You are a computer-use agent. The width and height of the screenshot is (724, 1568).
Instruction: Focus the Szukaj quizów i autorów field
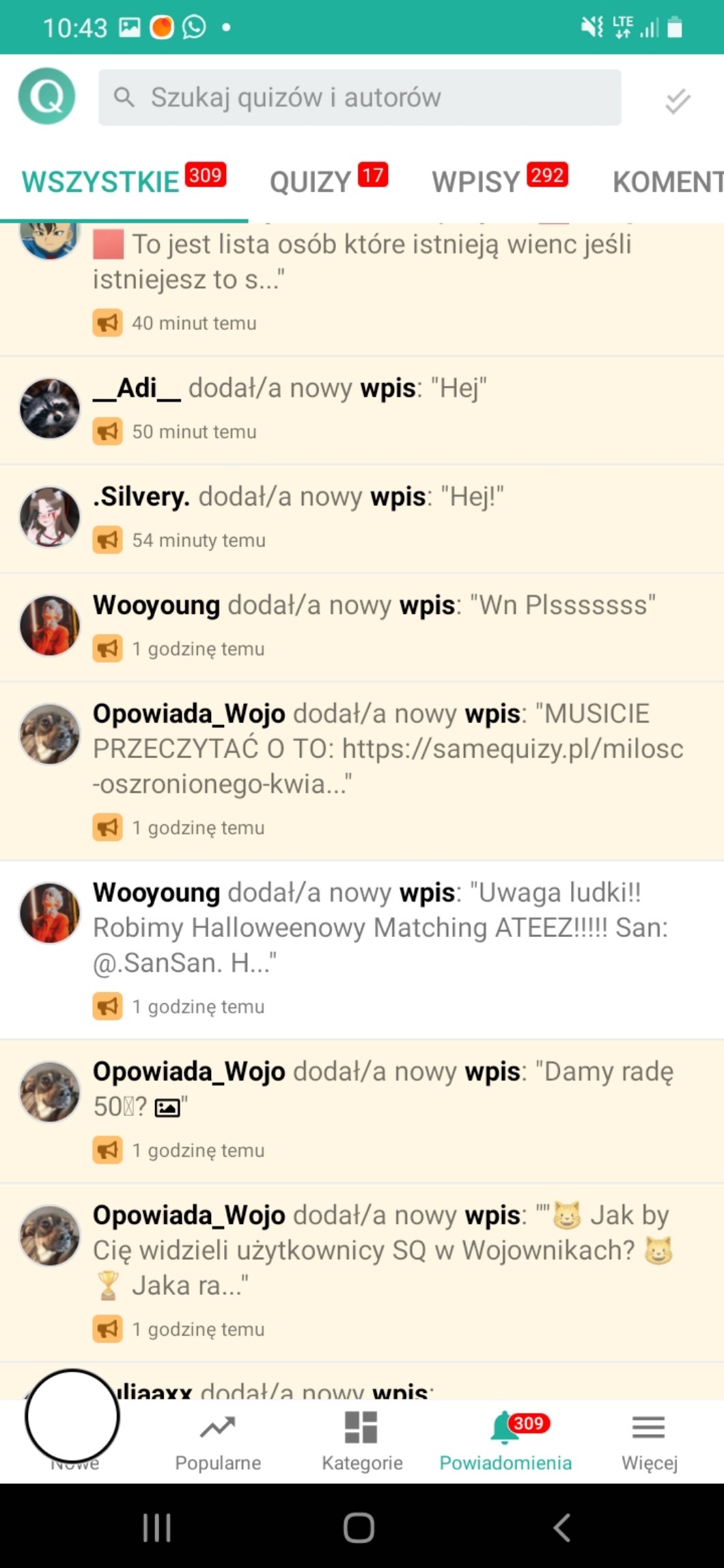[x=360, y=97]
